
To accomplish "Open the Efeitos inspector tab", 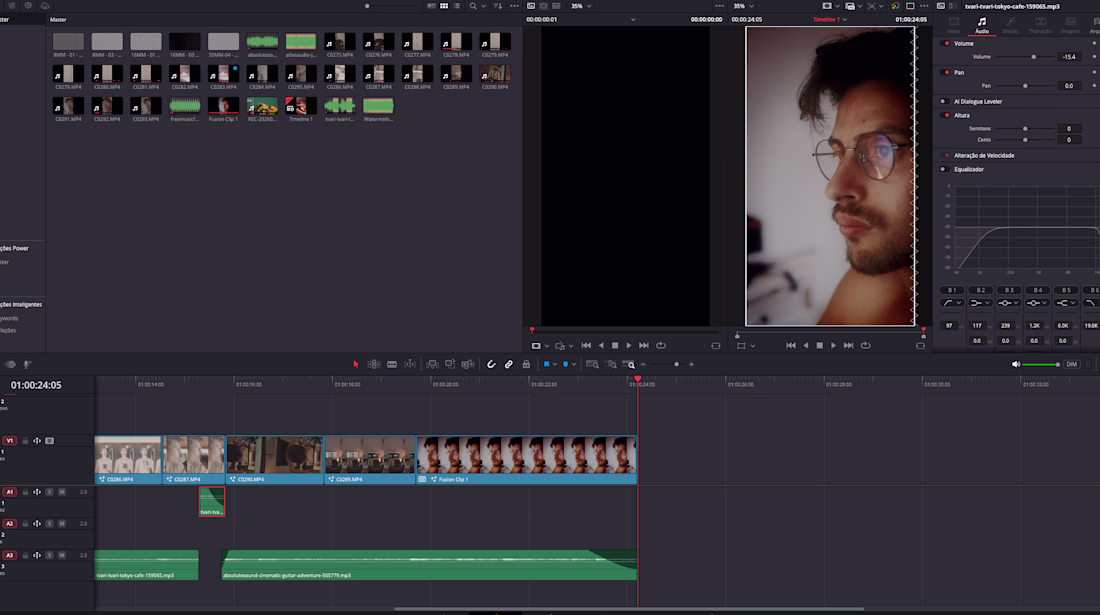I will [x=1010, y=25].
